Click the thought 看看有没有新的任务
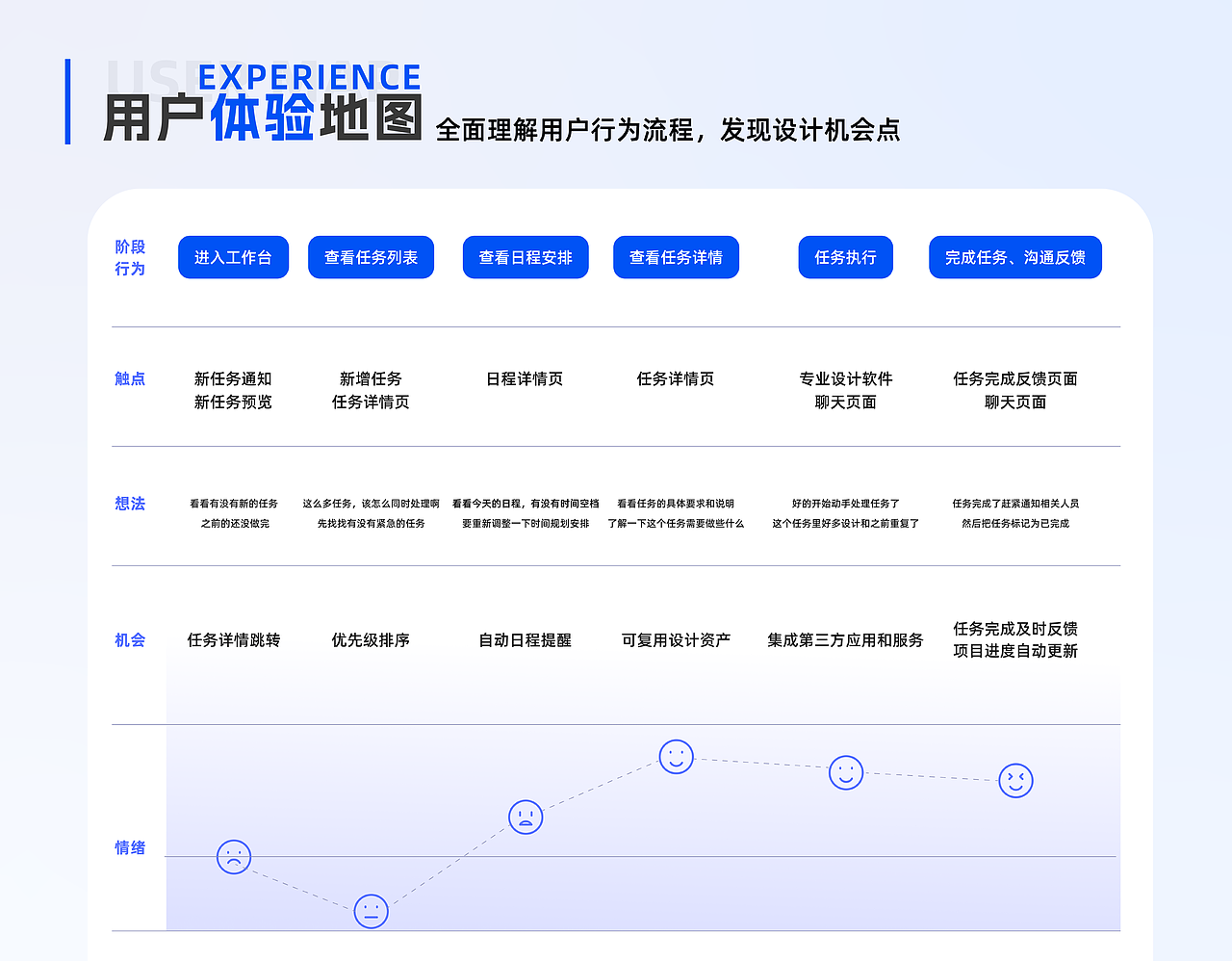 pyautogui.click(x=234, y=504)
